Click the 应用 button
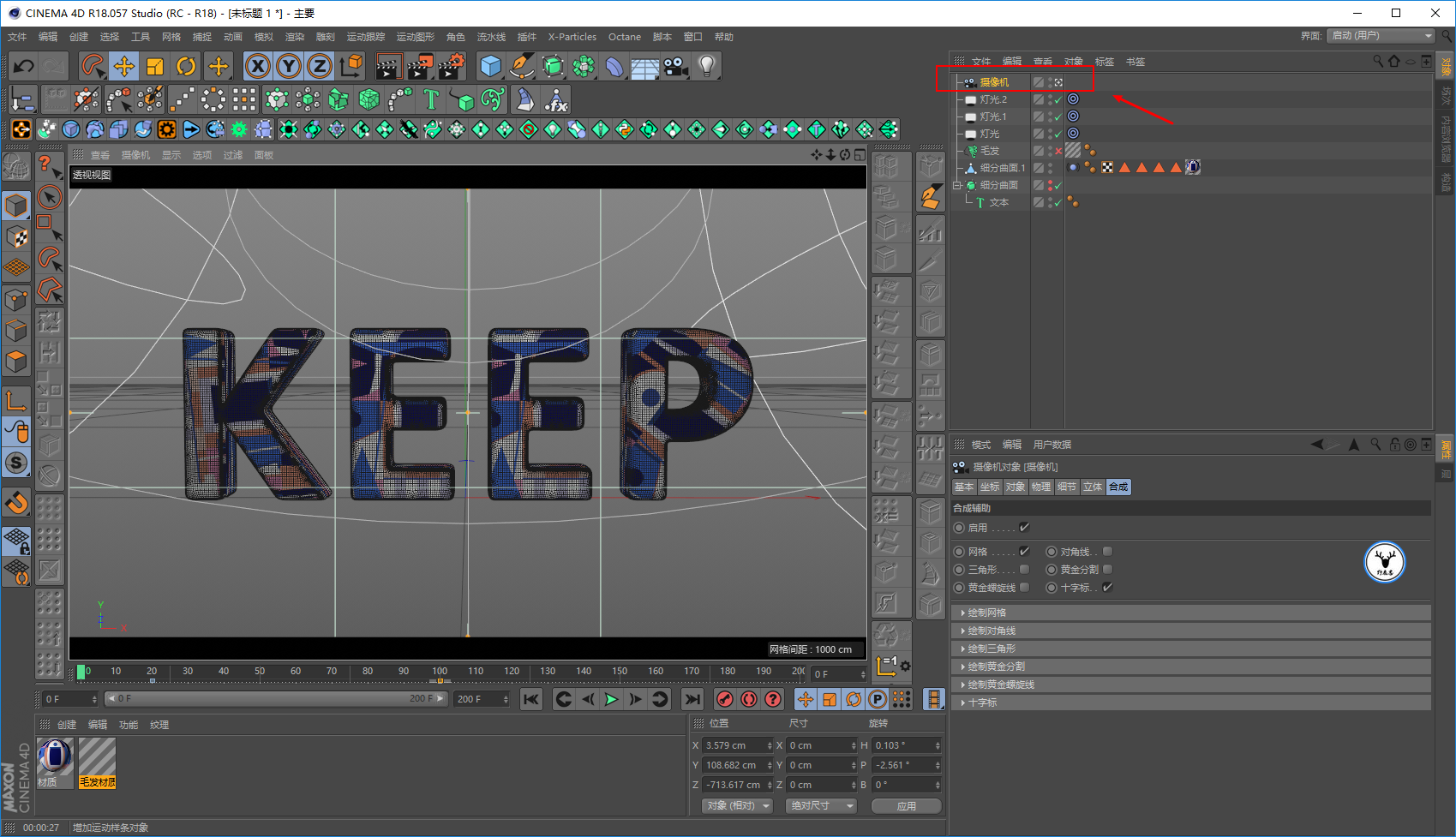The height and width of the screenshot is (837, 1456). [906, 806]
